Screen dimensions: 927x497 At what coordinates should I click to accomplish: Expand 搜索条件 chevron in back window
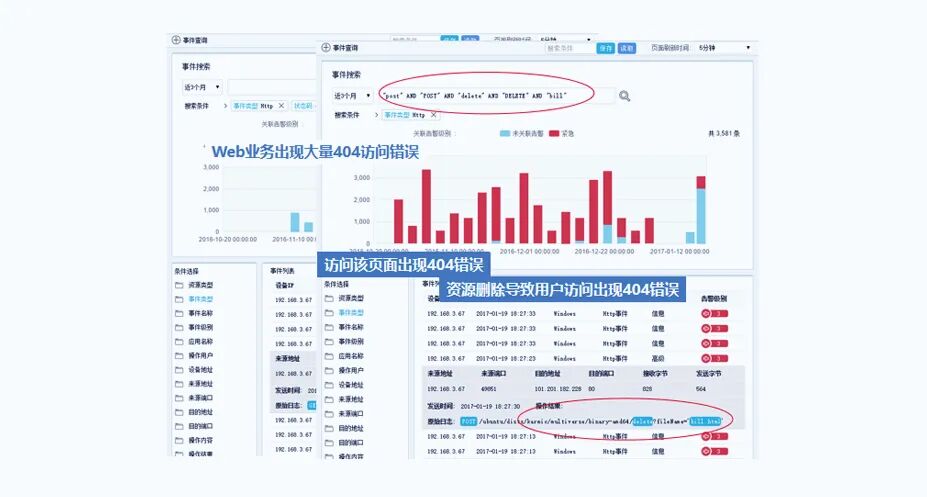click(x=225, y=106)
